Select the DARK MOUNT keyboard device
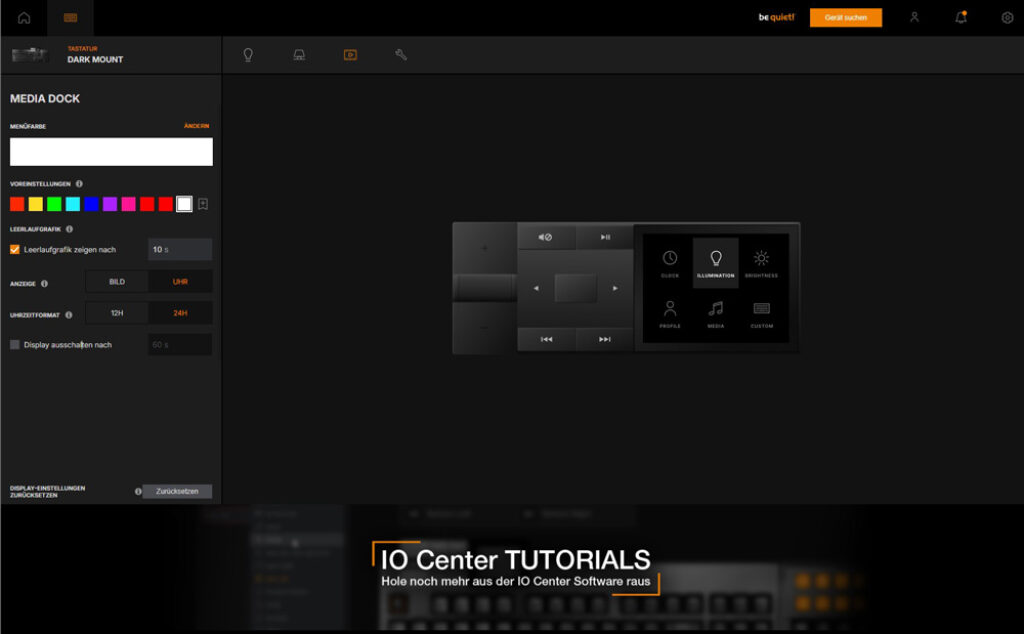Viewport: 1024px width, 634px height. click(x=95, y=55)
